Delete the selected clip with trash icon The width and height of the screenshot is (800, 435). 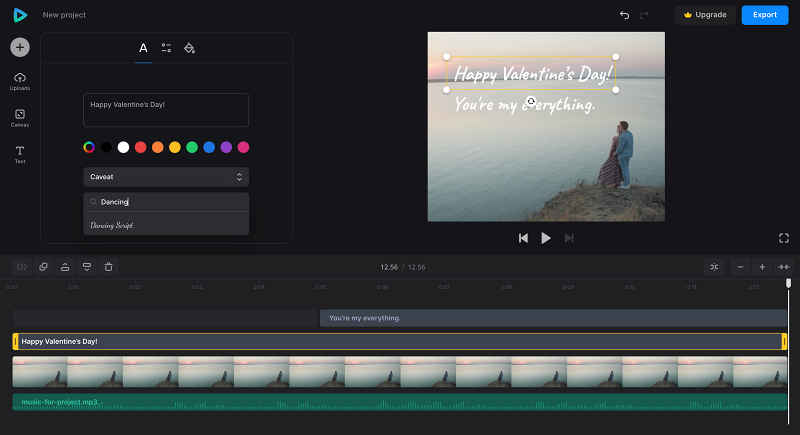pyautogui.click(x=108, y=267)
